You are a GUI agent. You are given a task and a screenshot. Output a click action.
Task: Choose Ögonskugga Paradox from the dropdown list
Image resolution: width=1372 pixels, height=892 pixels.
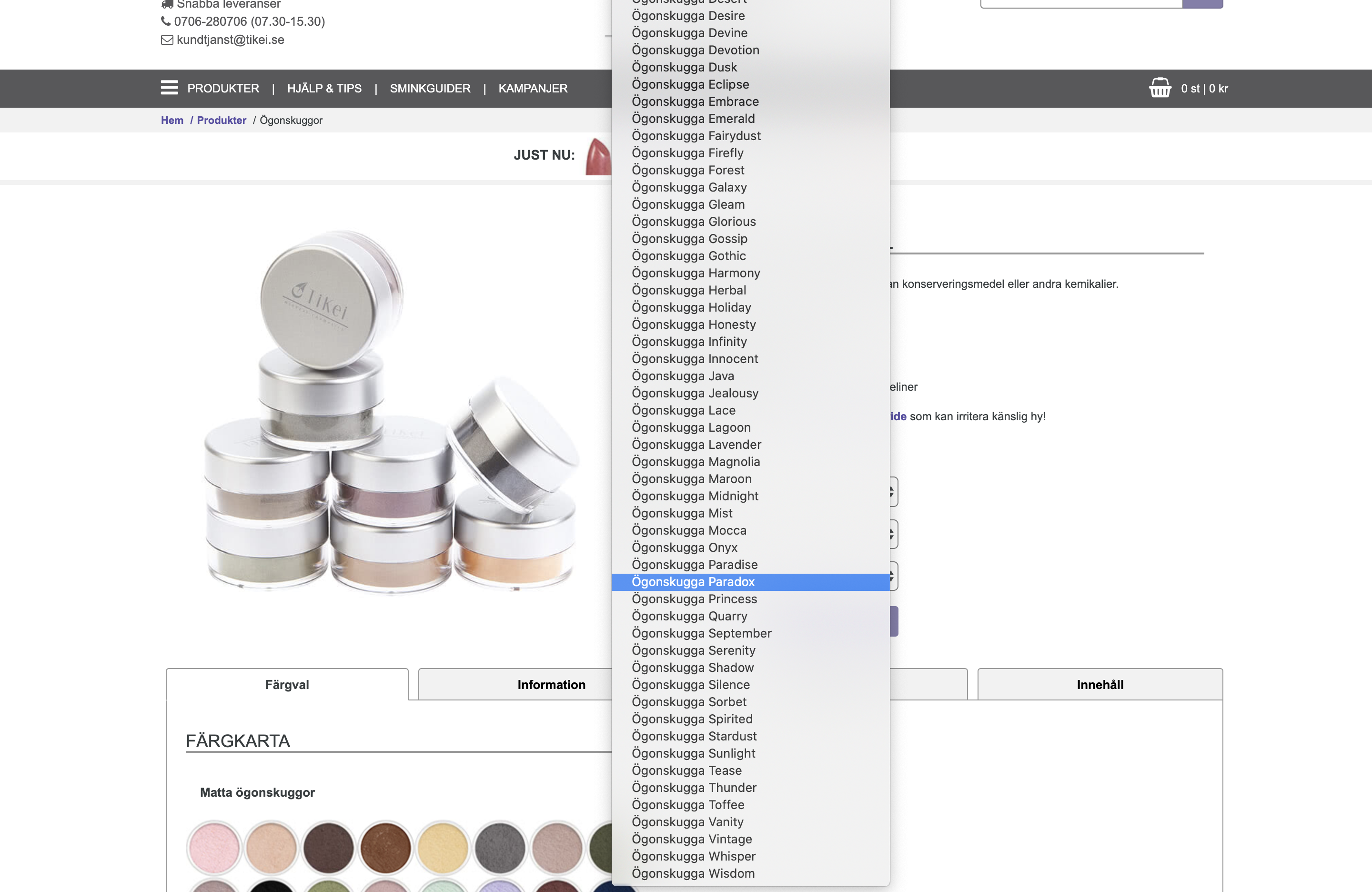pyautogui.click(x=693, y=582)
